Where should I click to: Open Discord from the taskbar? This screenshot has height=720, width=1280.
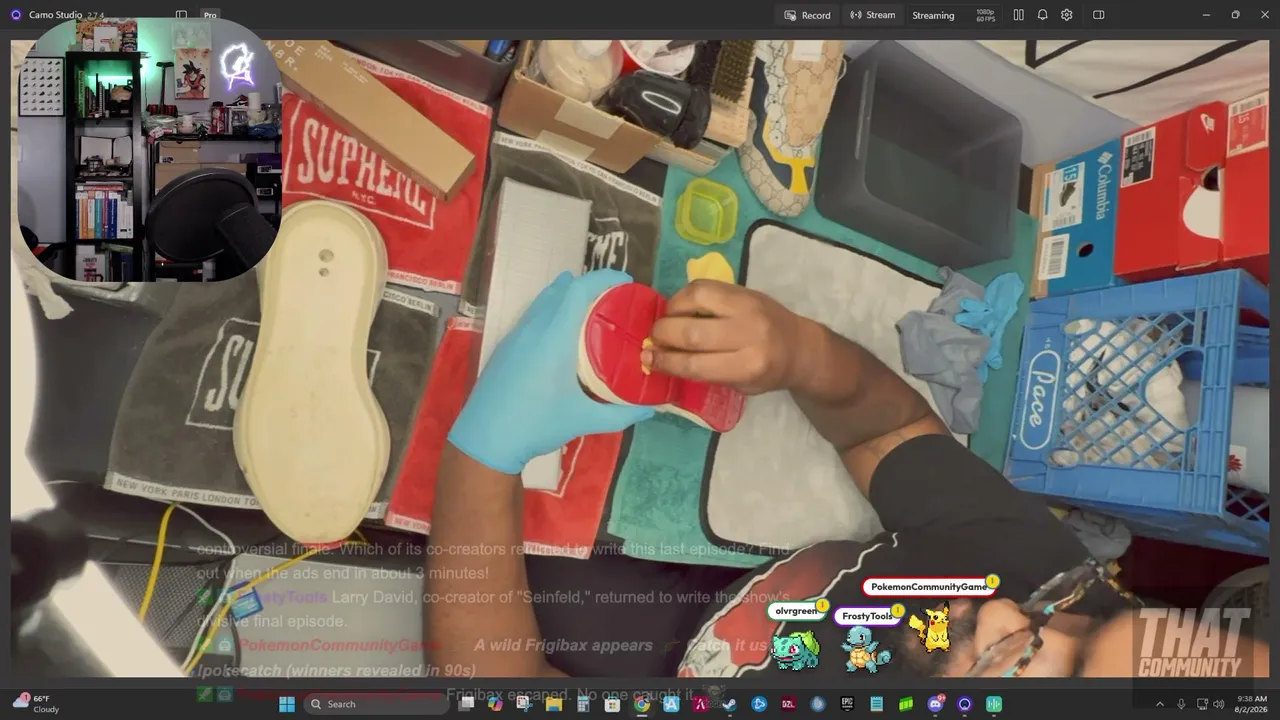tap(936, 704)
